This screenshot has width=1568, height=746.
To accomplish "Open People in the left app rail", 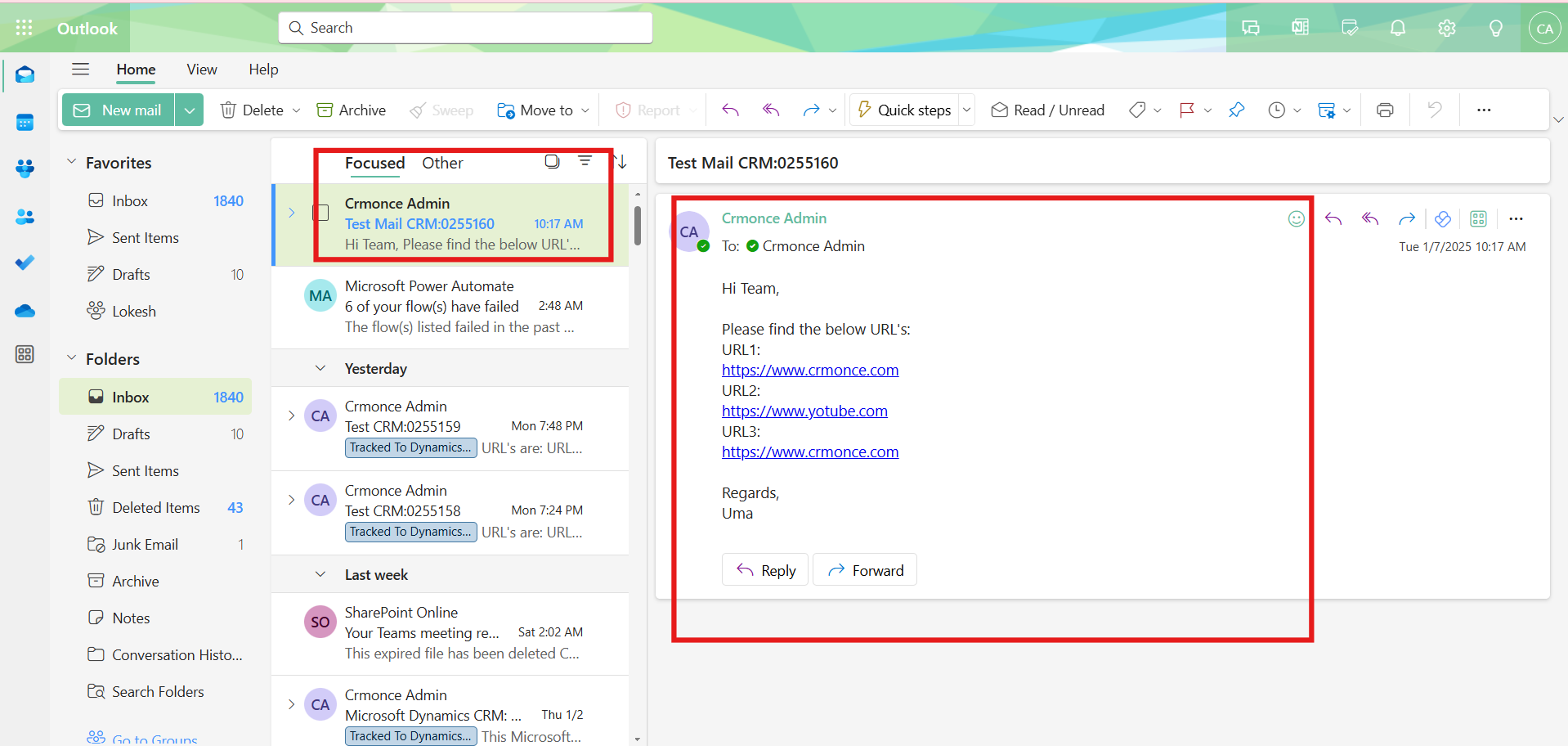I will point(25,217).
